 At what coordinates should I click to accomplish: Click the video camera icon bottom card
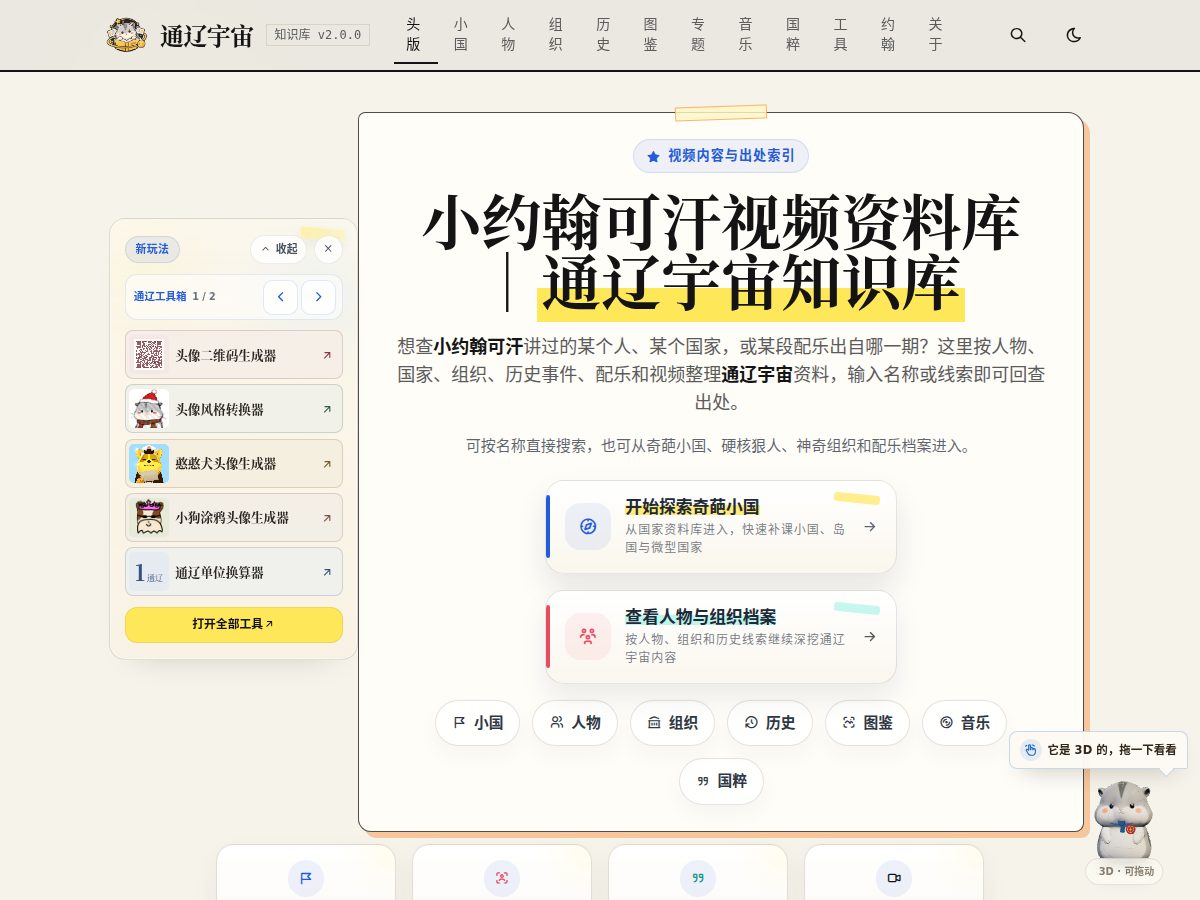[894, 878]
